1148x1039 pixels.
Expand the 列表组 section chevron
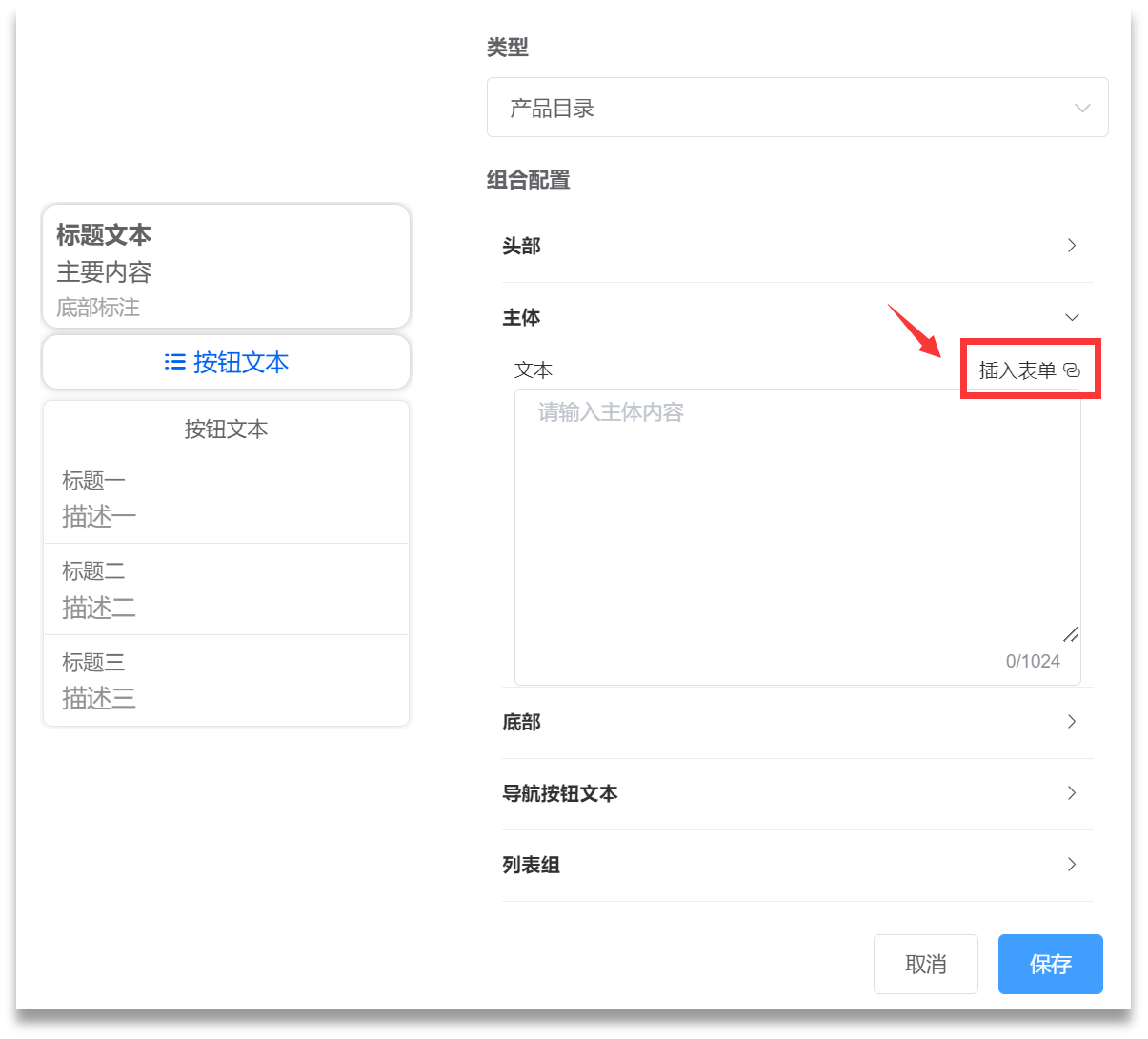1072,865
